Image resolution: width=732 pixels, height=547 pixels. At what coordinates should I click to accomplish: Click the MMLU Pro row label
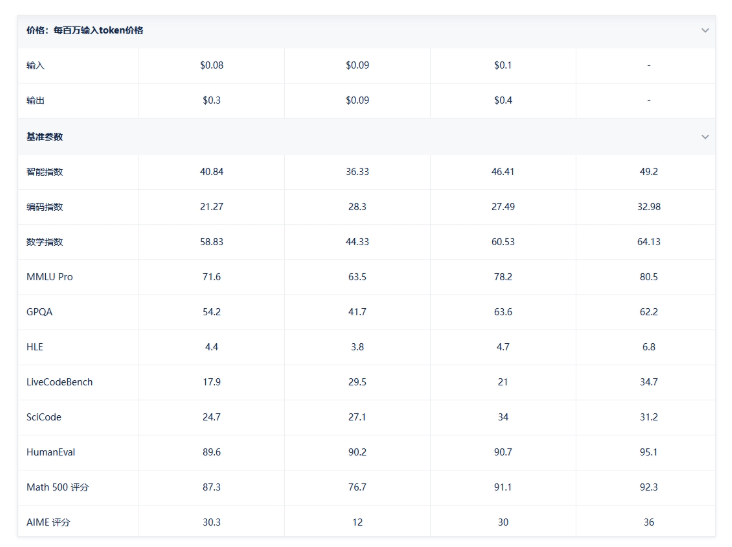49,277
